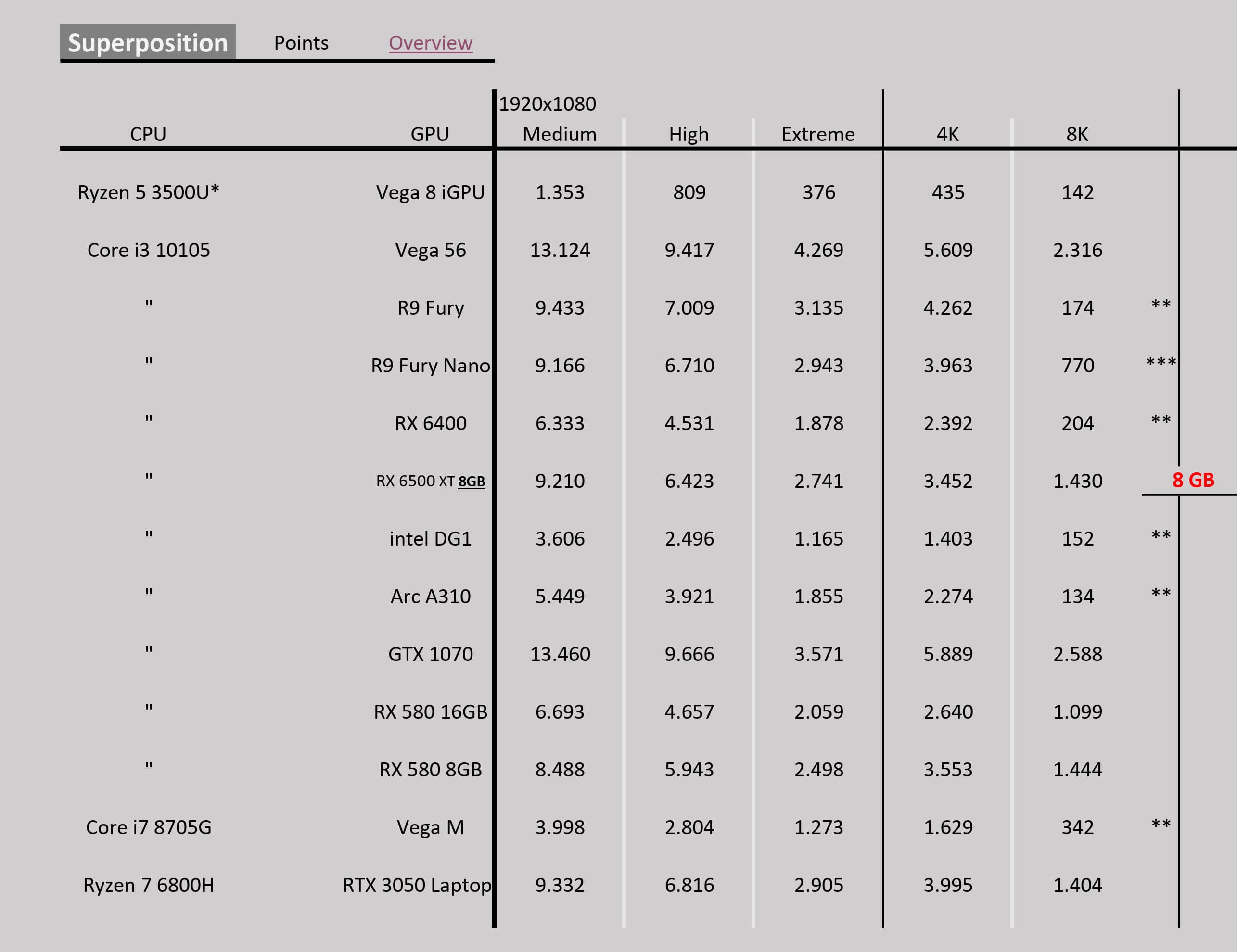Image resolution: width=1237 pixels, height=952 pixels.
Task: Click the GPU column header
Action: 430,134
